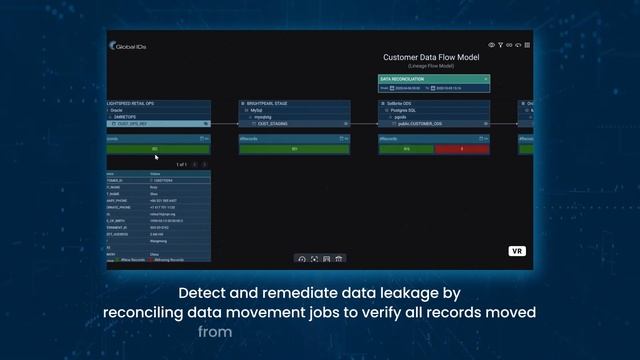Image resolution: width=640 pixels, height=360 pixels.
Task: Click the building icon in bottom toolbar
Action: pos(339,259)
